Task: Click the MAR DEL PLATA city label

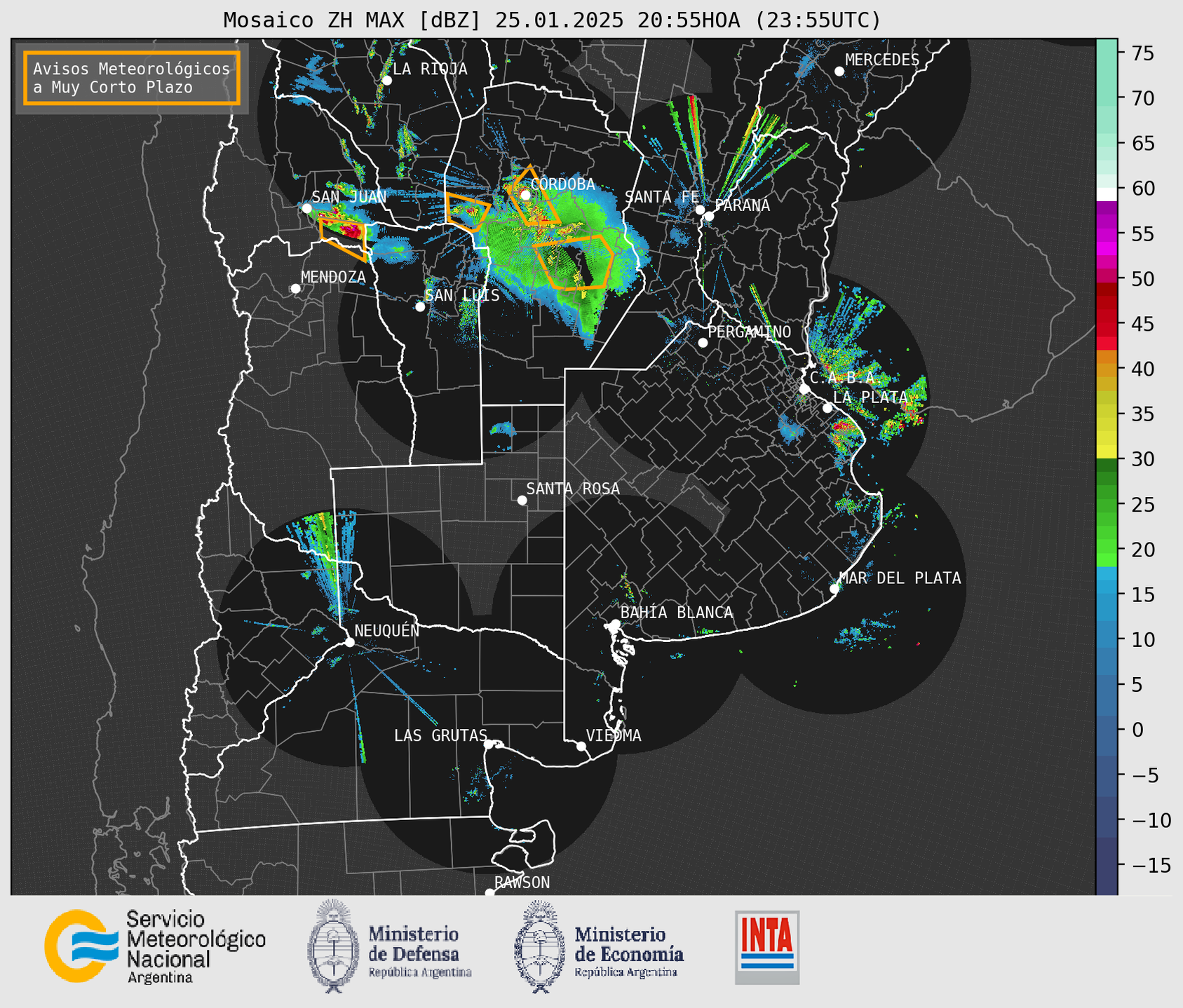Action: tap(900, 578)
